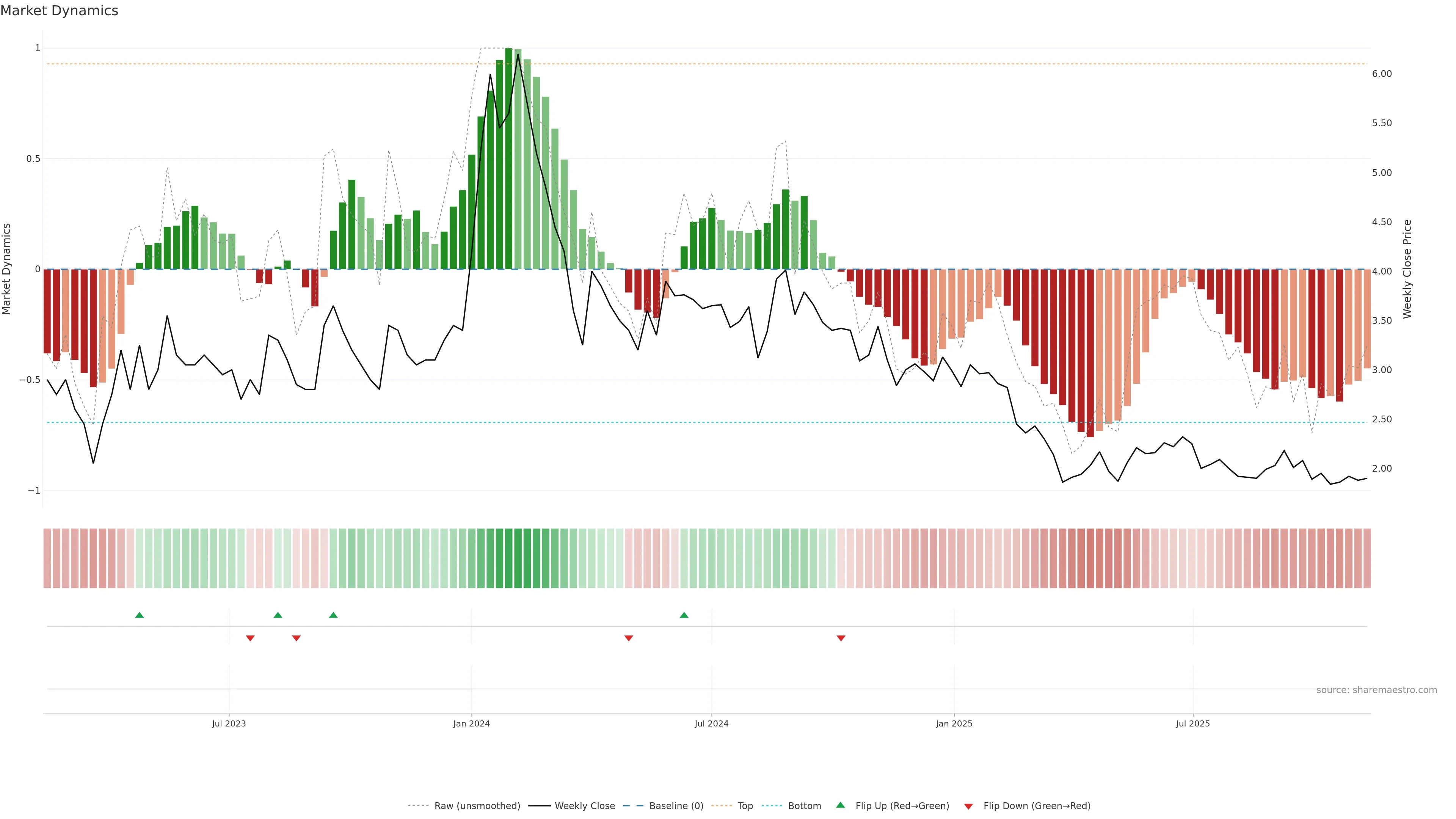The width and height of the screenshot is (1456, 819).
Task: Click the first green Flip Up triangle marker
Action: pyautogui.click(x=140, y=615)
